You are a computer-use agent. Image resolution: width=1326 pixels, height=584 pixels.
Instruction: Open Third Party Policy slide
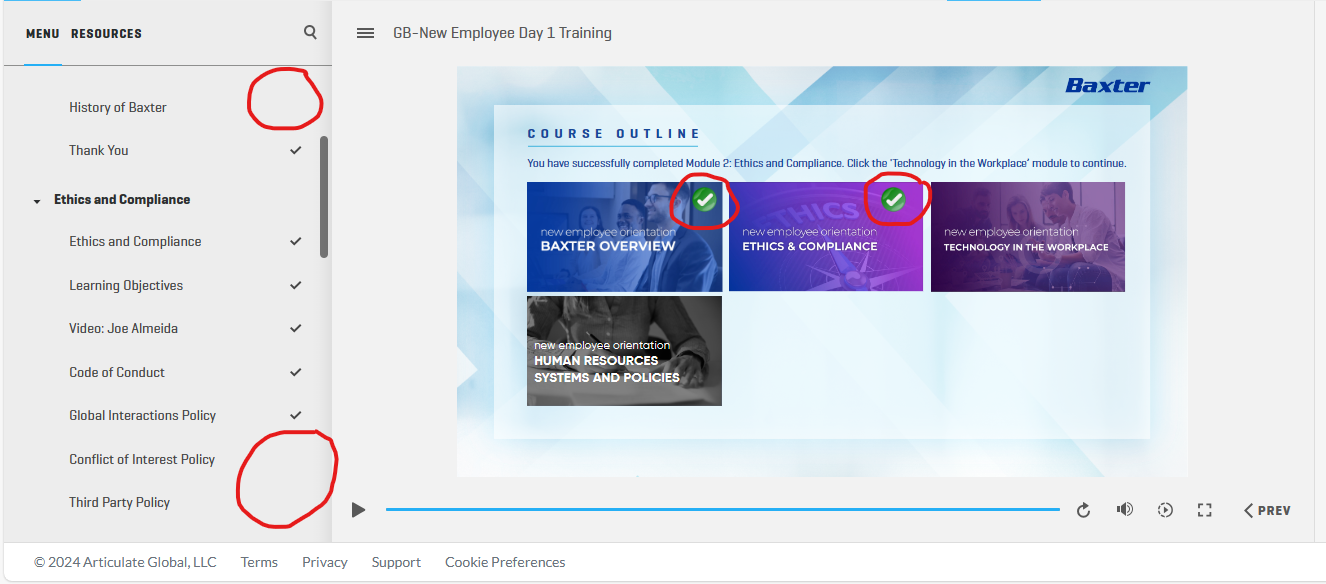point(120,502)
